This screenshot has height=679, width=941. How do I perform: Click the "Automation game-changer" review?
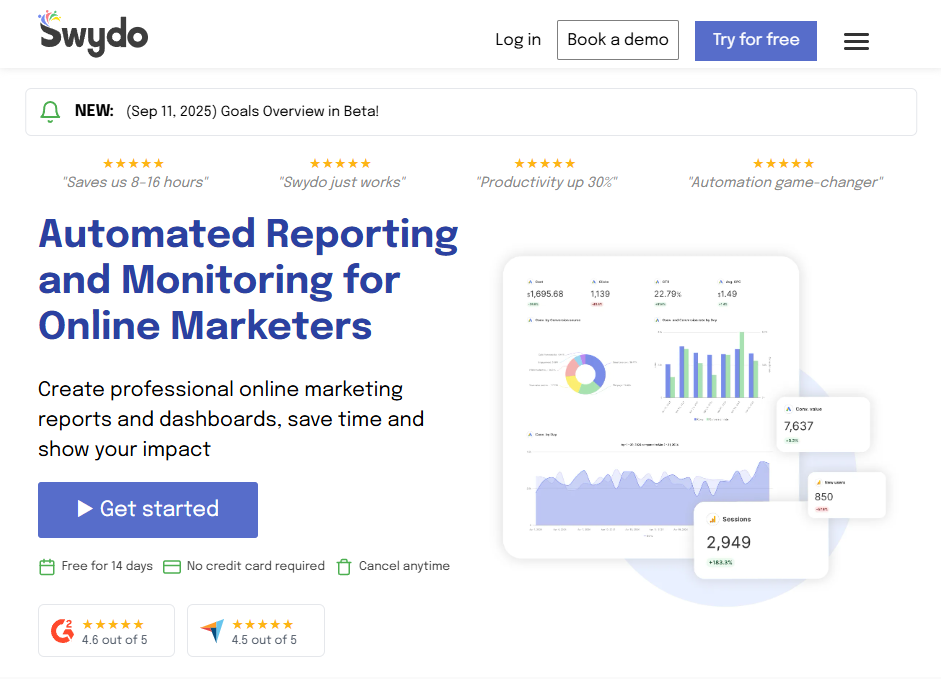(x=785, y=182)
